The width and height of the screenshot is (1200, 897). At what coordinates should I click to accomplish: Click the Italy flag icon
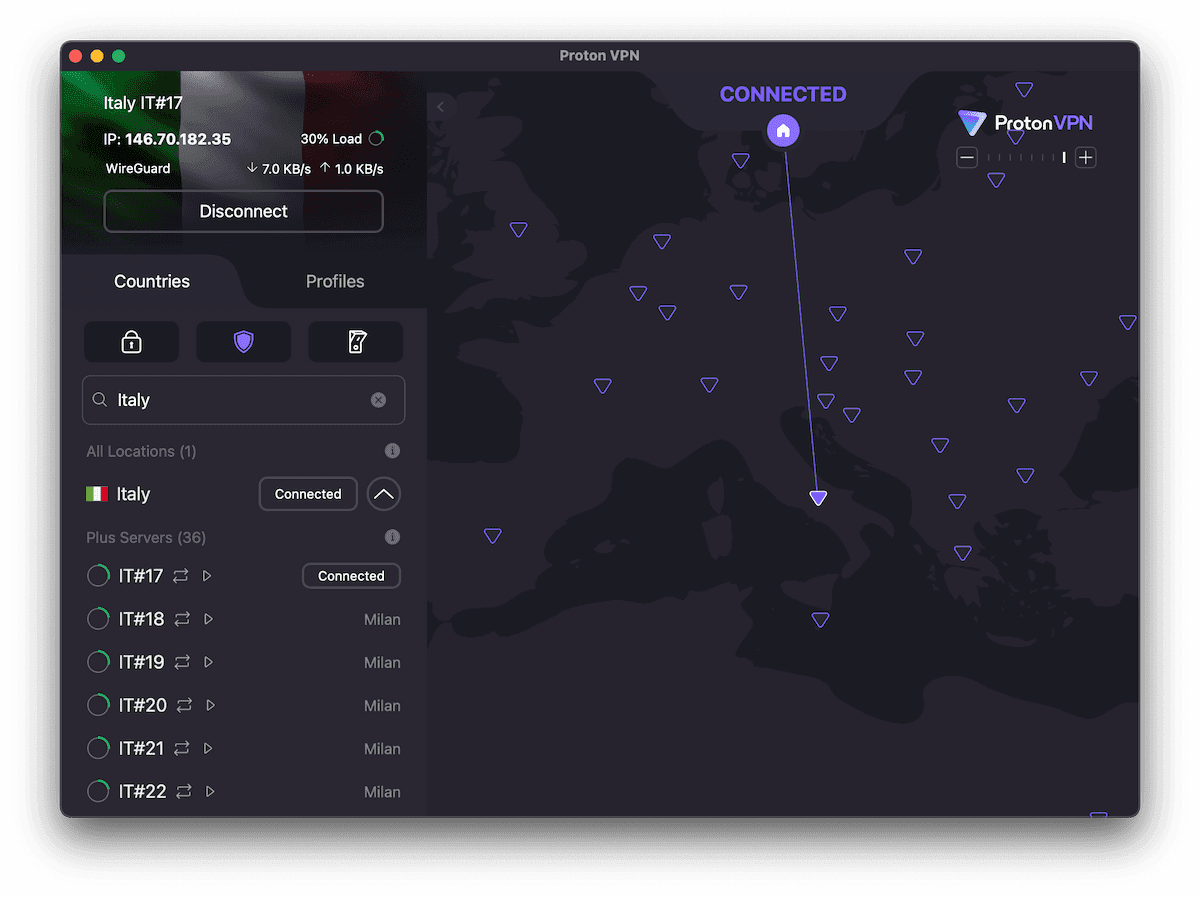97,494
